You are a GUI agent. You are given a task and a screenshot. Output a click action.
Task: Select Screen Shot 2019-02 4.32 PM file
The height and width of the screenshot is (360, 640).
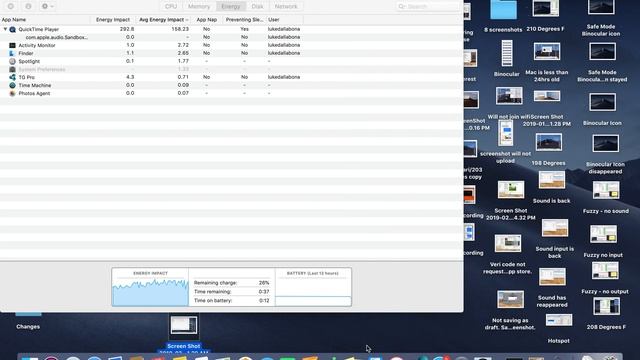coord(511,190)
